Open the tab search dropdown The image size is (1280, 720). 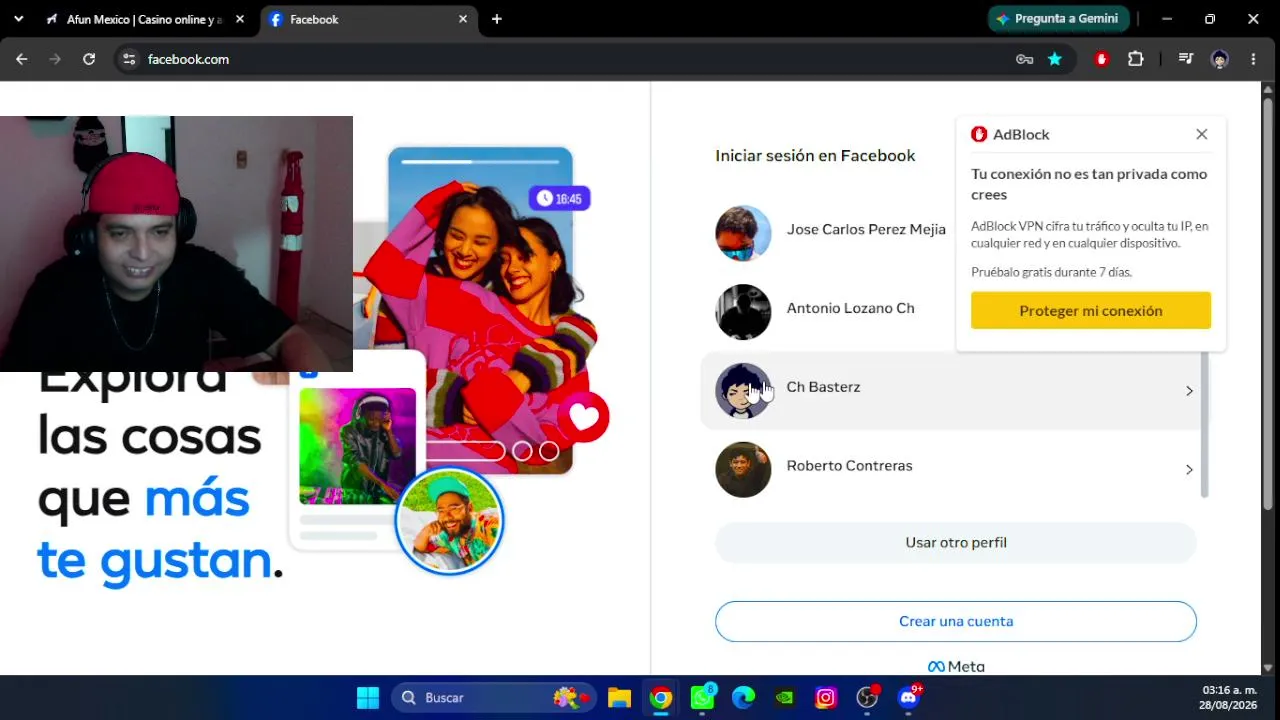pos(18,19)
